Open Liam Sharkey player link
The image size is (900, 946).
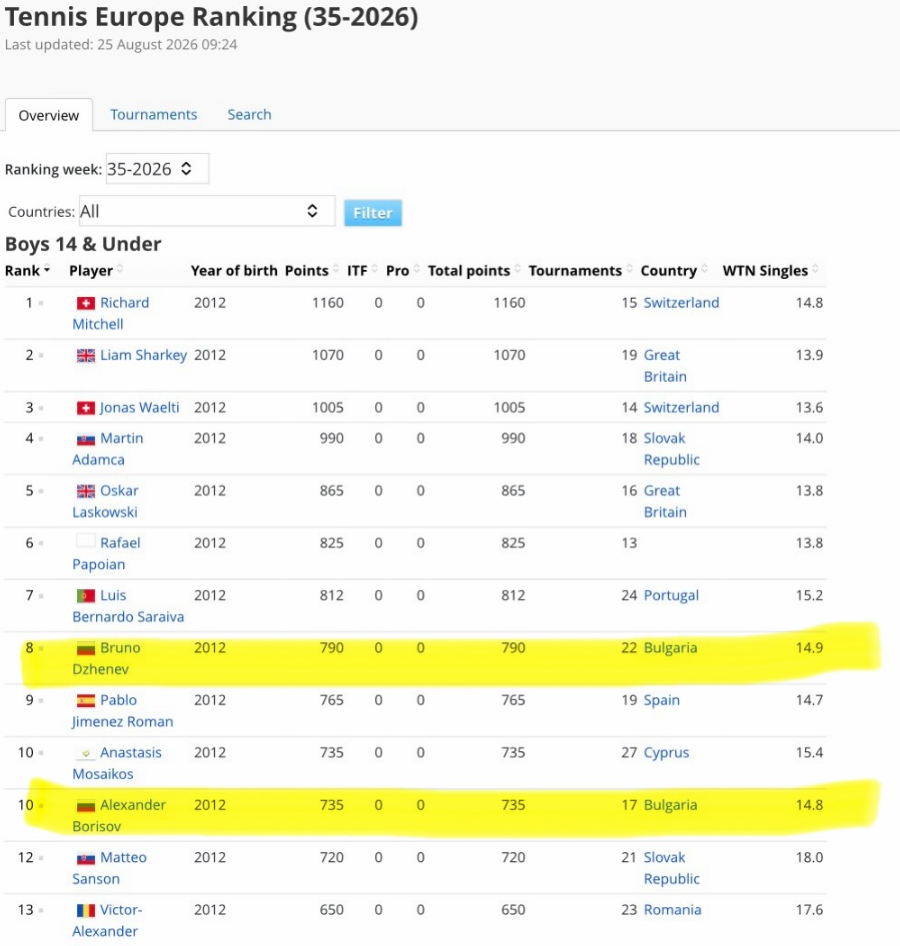pyautogui.click(x=144, y=355)
